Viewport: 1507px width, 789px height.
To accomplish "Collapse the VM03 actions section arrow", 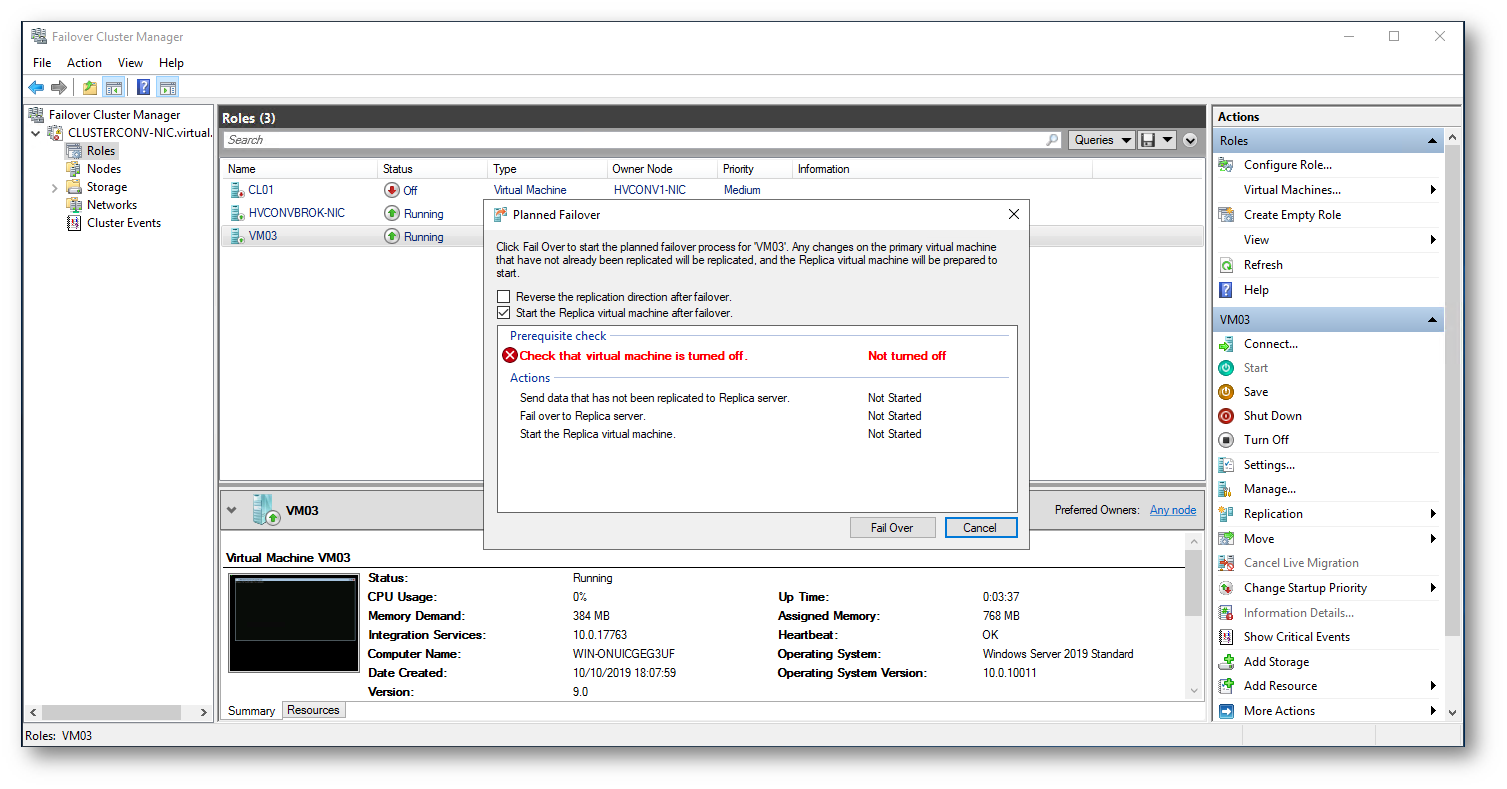I will coord(1432,320).
